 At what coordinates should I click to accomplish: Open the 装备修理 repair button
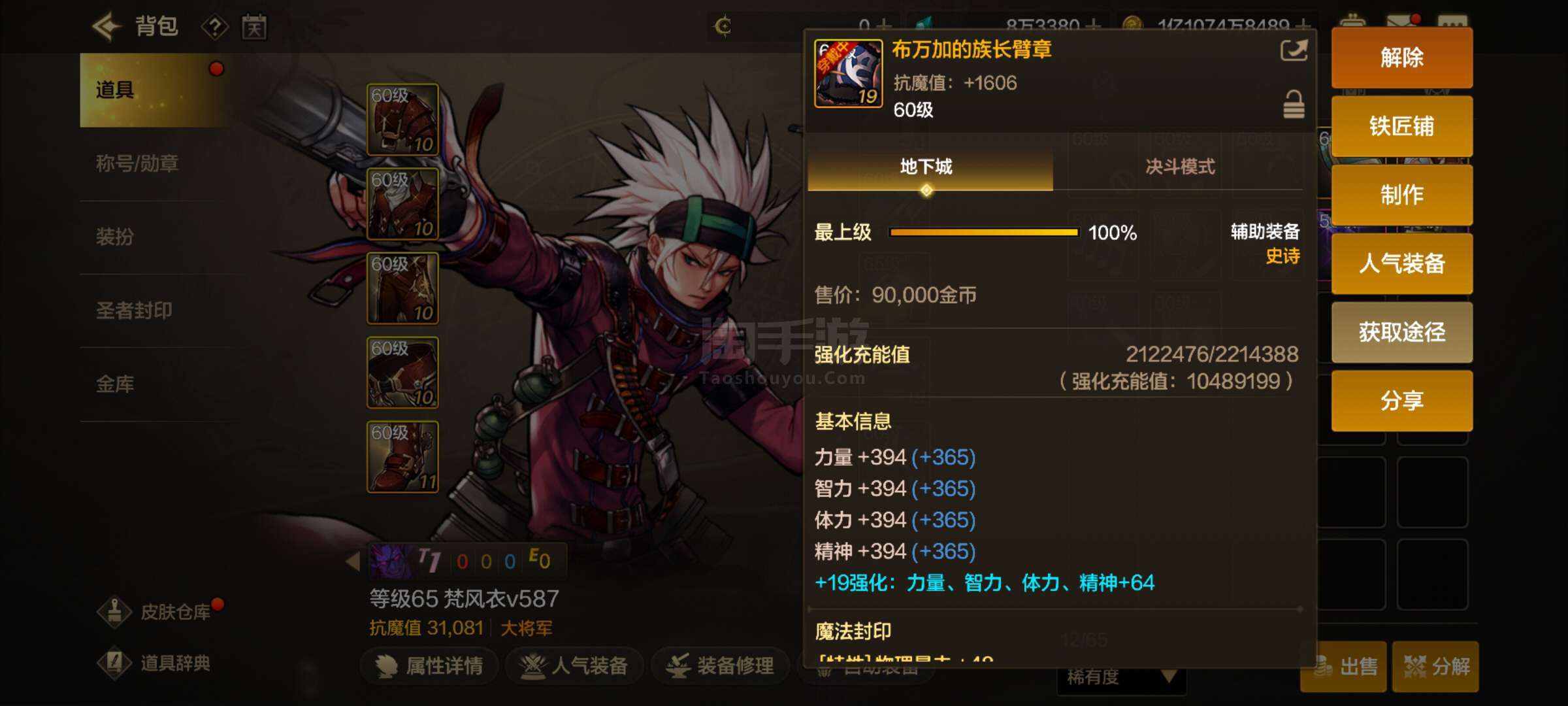720,666
